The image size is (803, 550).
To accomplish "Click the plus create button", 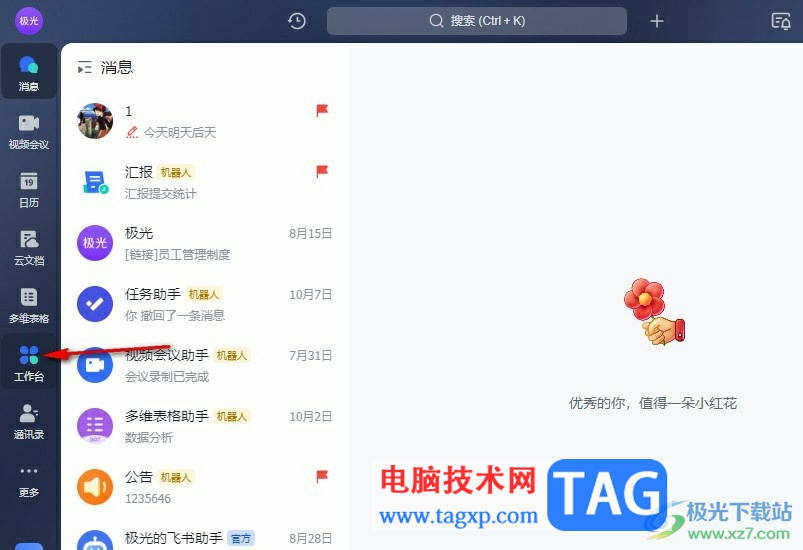I will point(657,21).
